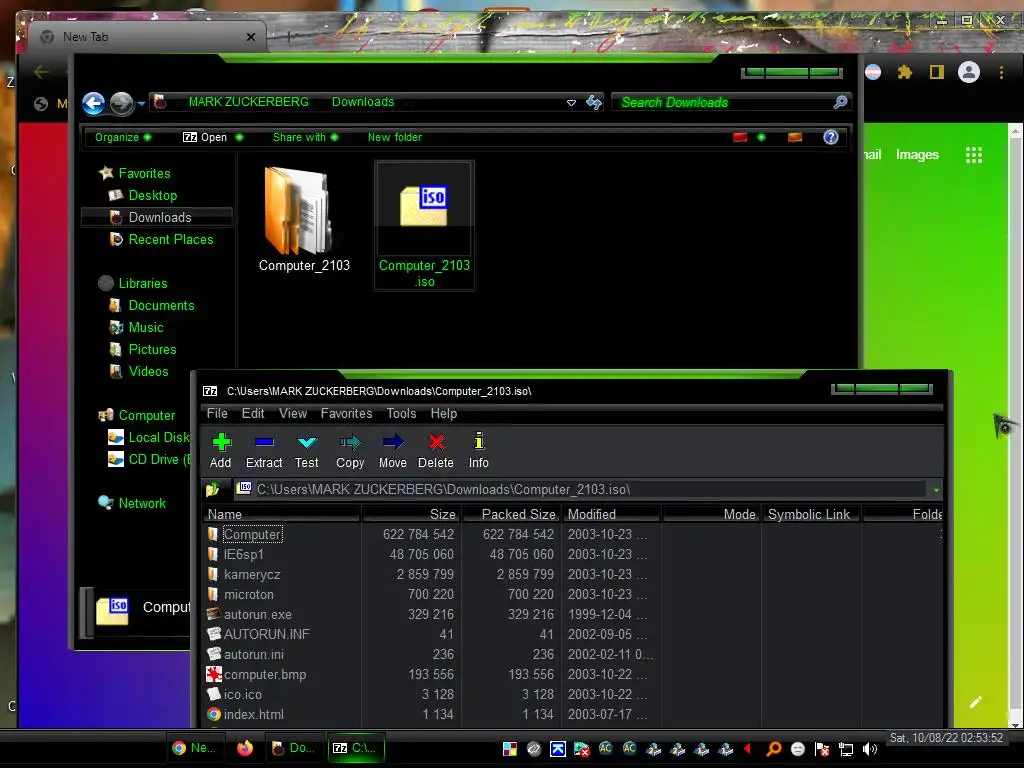1024x768 pixels.
Task: Open Explorer help question mark icon
Action: tap(831, 137)
